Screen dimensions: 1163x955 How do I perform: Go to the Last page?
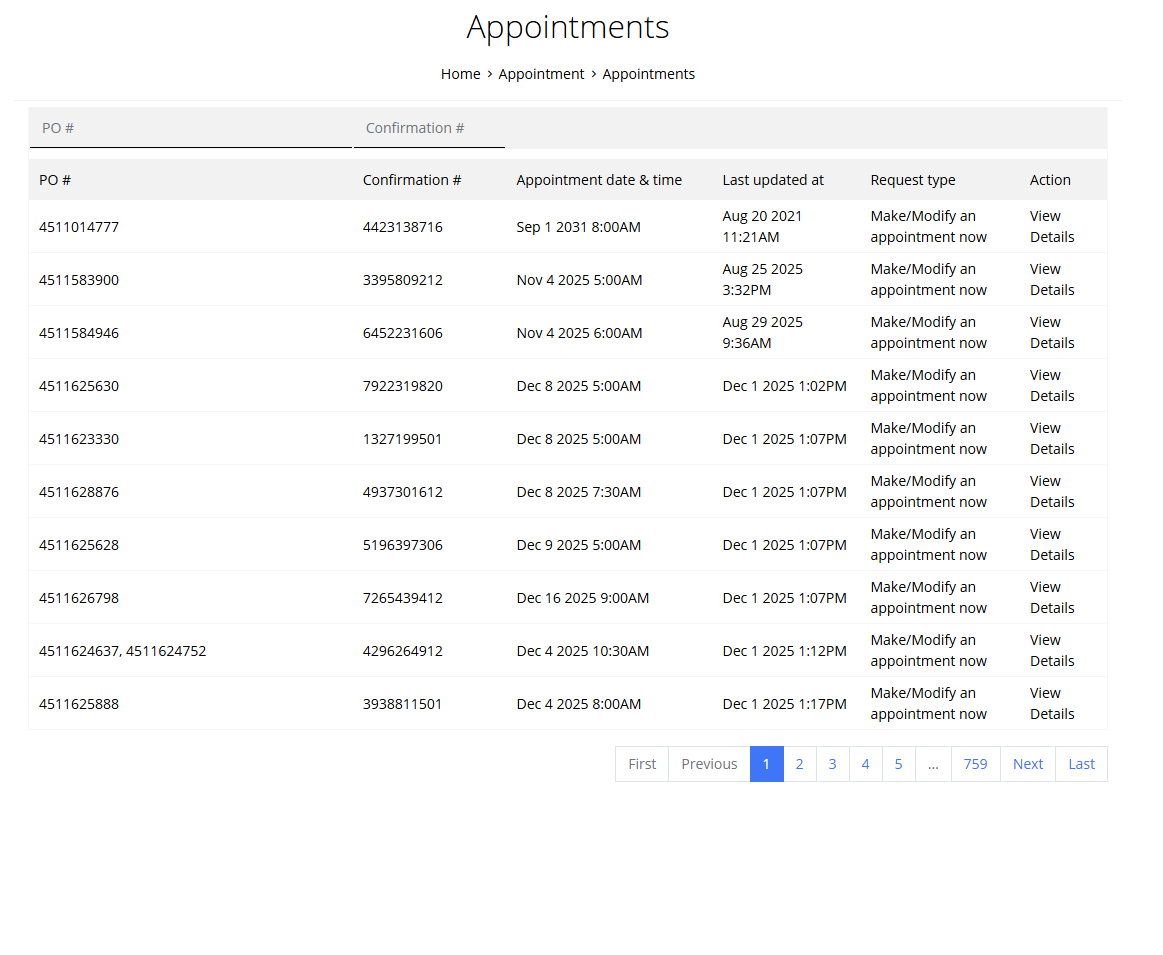tap(1081, 764)
